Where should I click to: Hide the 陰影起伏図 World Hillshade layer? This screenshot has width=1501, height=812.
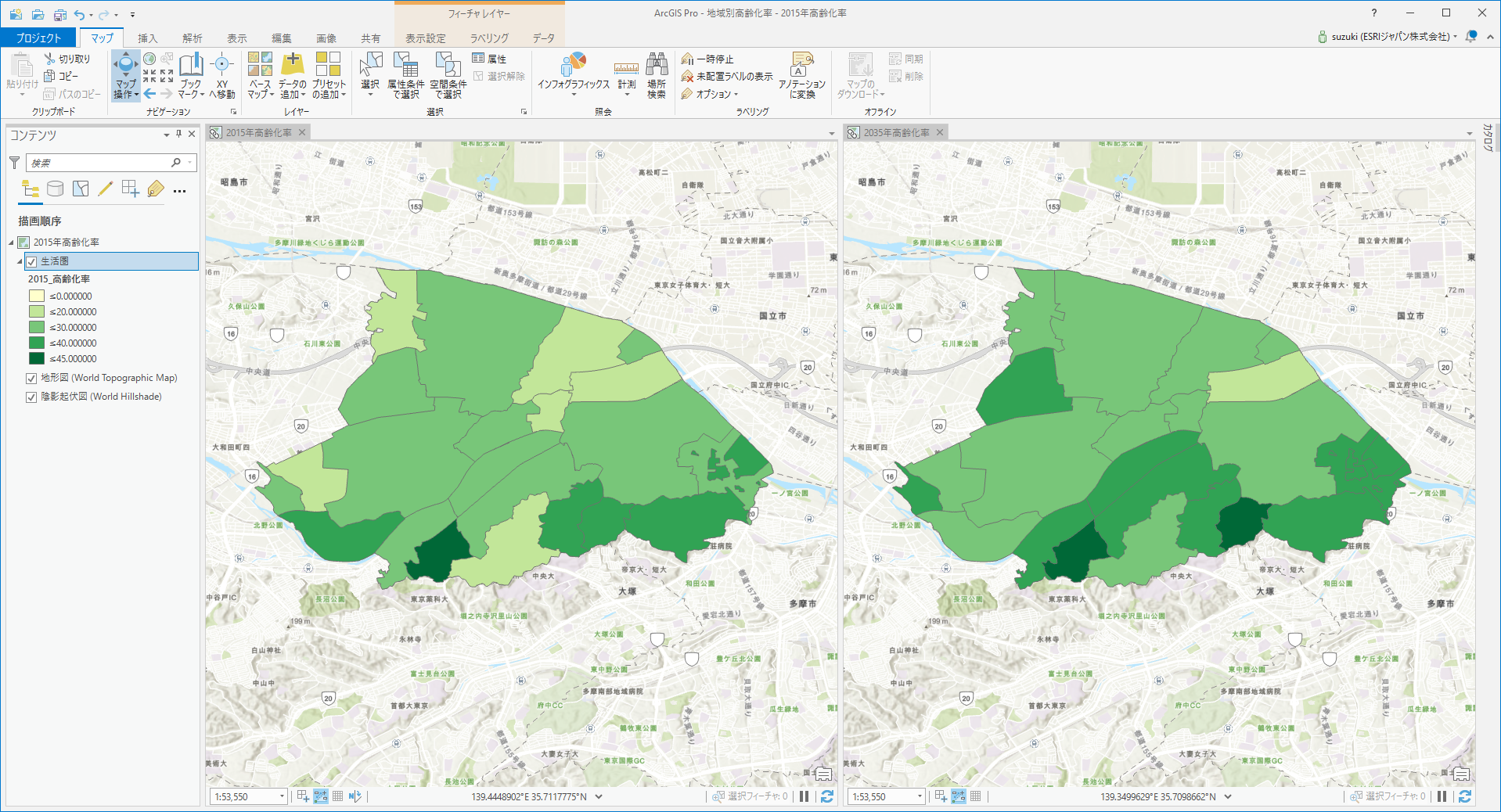(x=32, y=397)
